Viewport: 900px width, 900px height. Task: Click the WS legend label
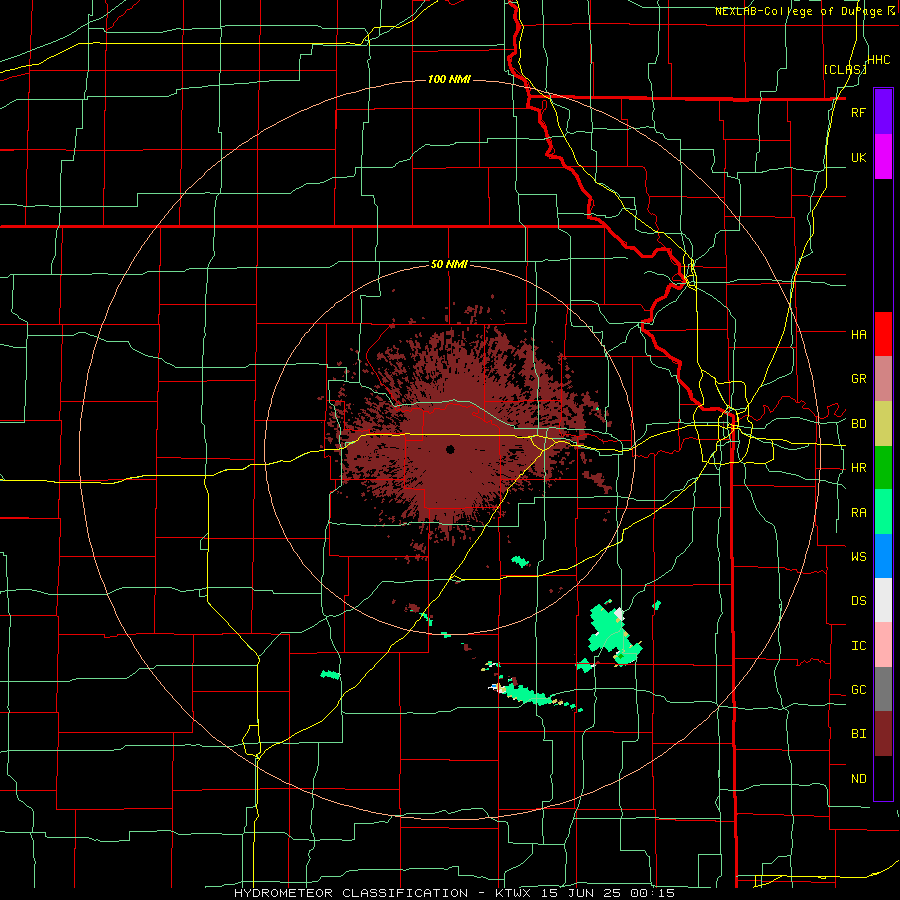click(x=859, y=557)
